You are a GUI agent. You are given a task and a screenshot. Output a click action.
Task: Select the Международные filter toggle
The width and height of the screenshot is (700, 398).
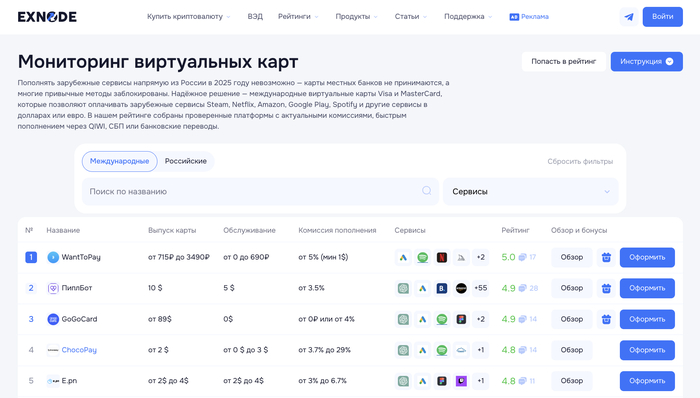click(x=120, y=161)
